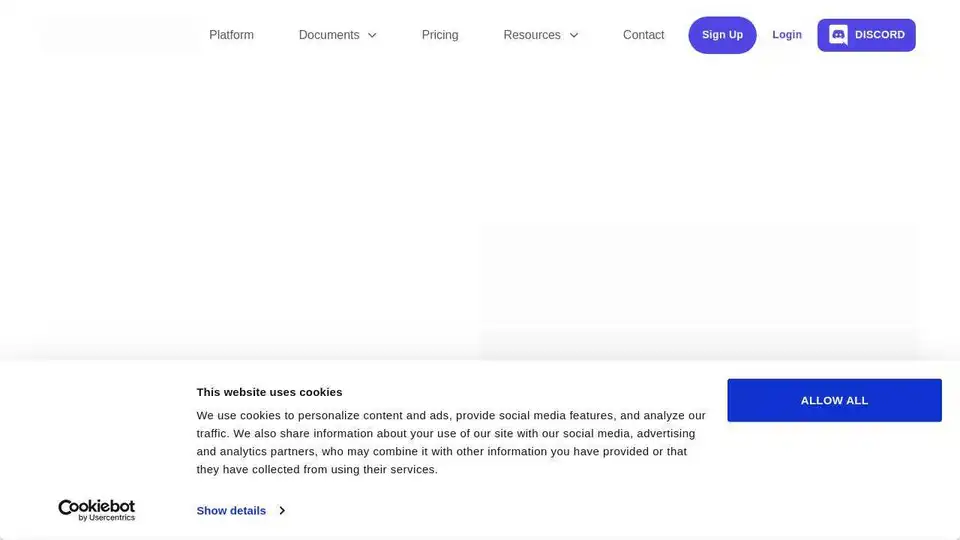The width and height of the screenshot is (960, 540).
Task: Open the Contact page
Action: point(643,35)
